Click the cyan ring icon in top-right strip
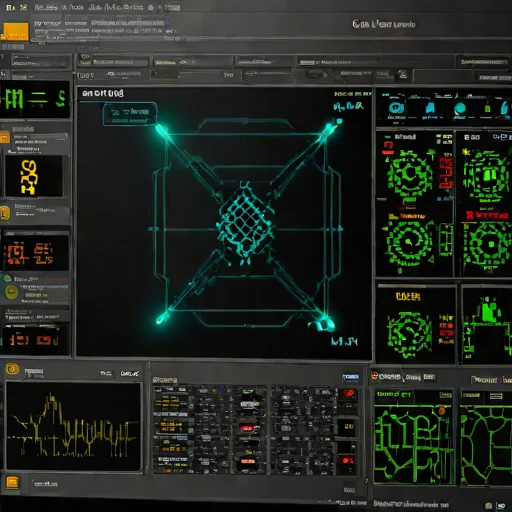This screenshot has height=512, width=512. (x=396, y=108)
